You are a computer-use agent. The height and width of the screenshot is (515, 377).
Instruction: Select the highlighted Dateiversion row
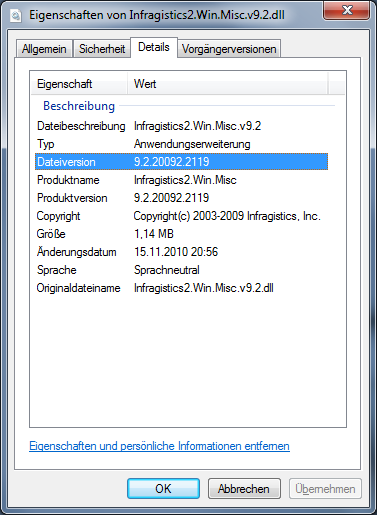[x=181, y=162]
